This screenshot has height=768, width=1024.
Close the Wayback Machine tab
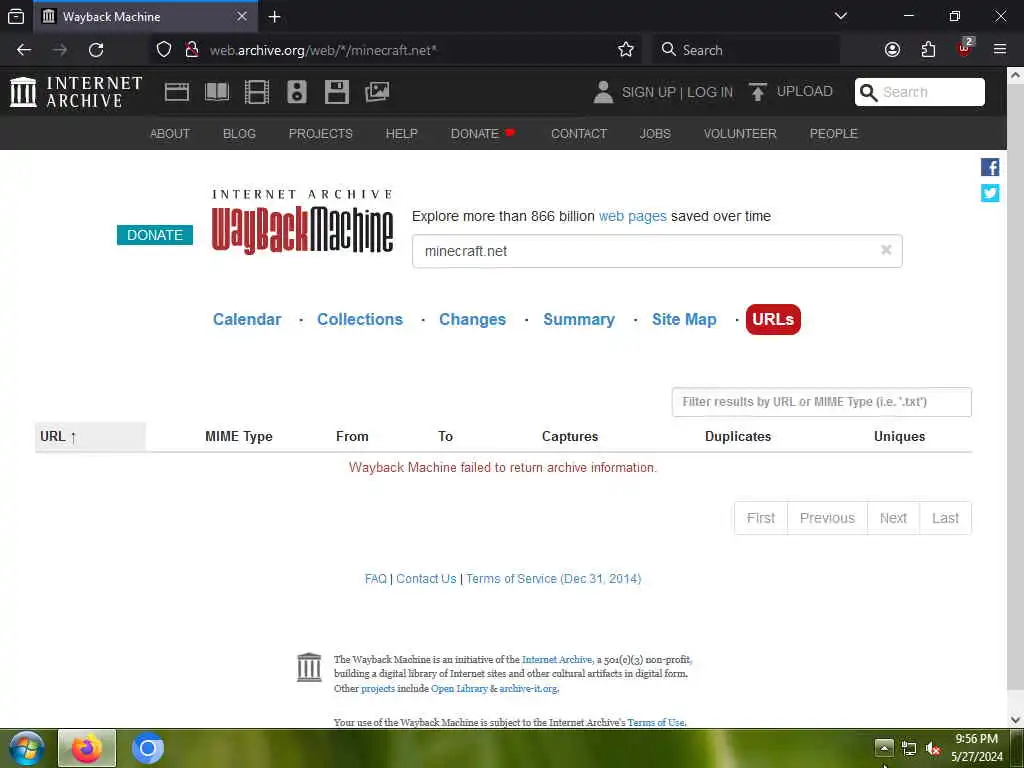[x=242, y=16]
